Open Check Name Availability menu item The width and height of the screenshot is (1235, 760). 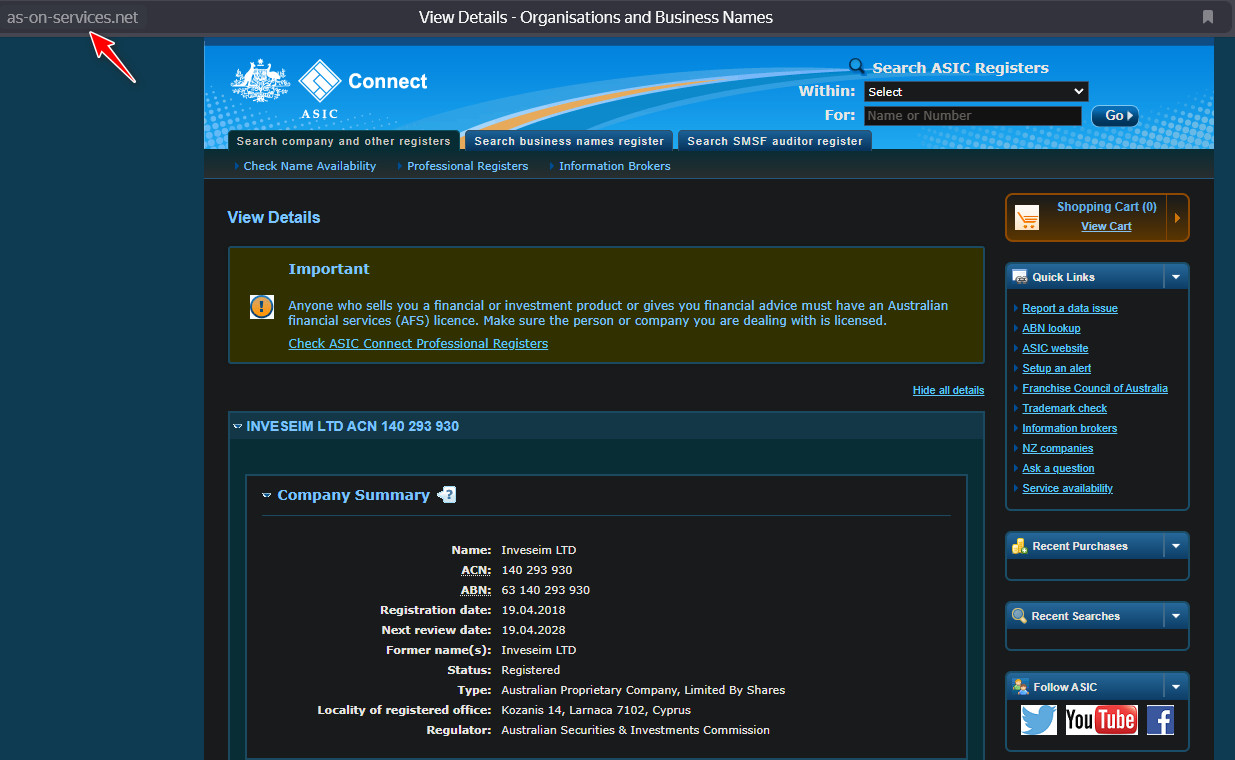pos(310,166)
